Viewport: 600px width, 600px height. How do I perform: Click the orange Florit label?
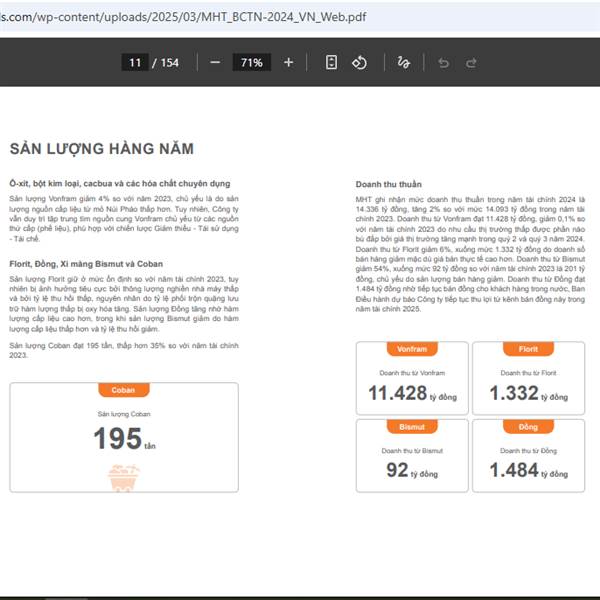point(528,349)
